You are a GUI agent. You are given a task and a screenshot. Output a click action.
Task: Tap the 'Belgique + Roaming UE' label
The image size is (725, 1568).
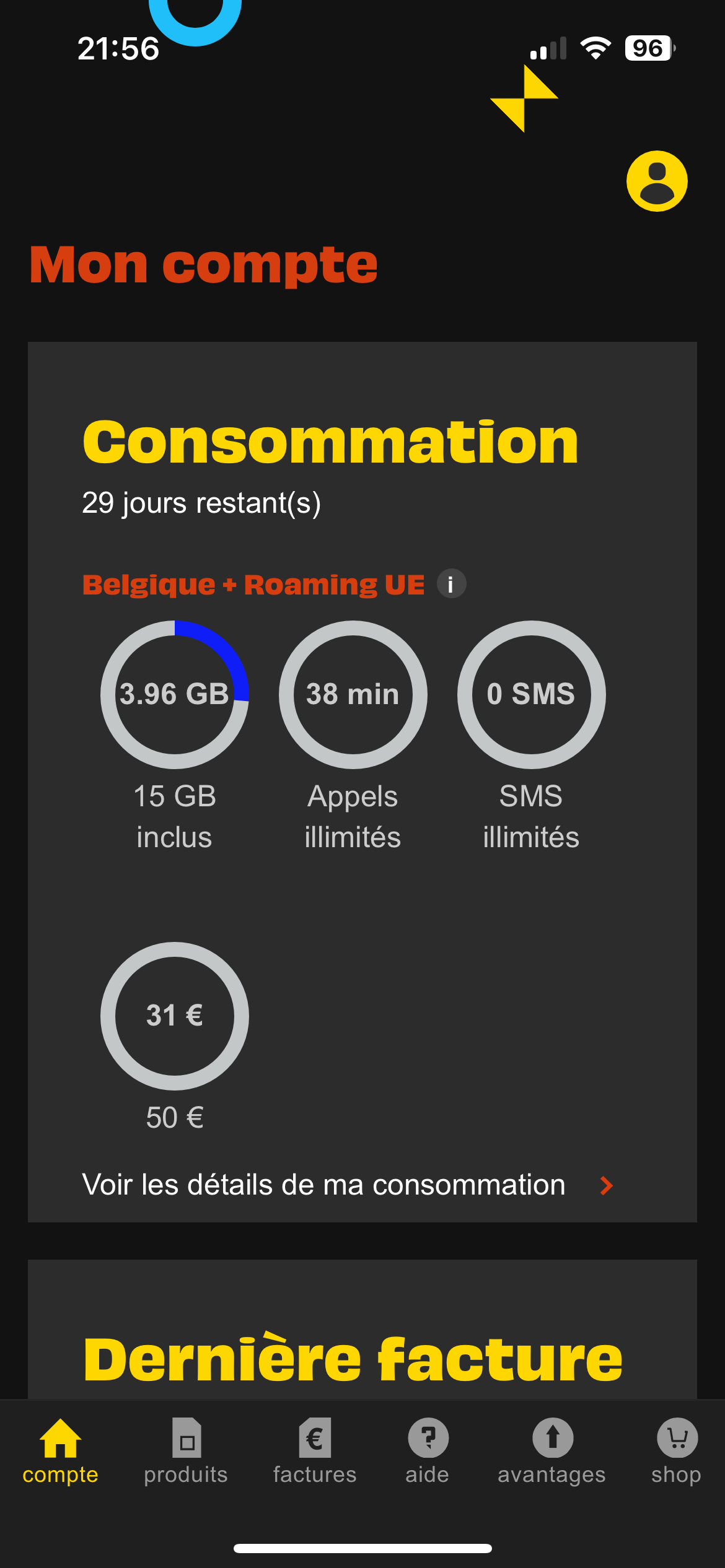(253, 585)
